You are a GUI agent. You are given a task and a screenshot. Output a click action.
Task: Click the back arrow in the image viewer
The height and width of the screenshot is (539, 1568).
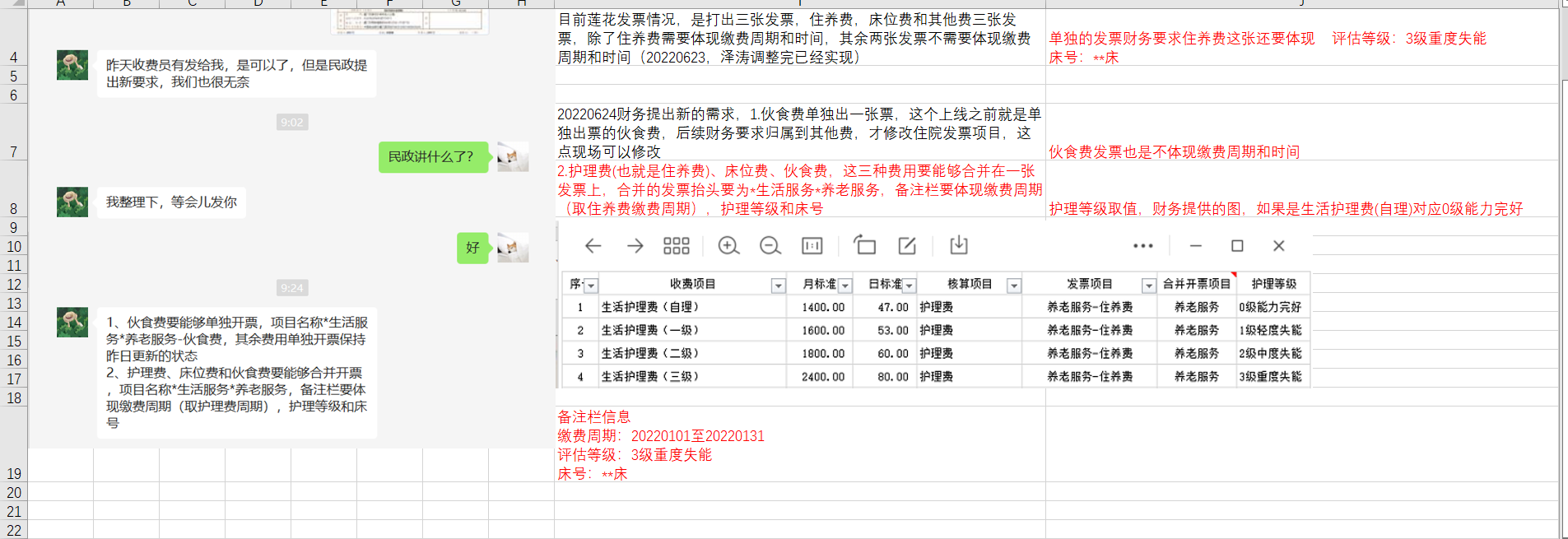593,245
